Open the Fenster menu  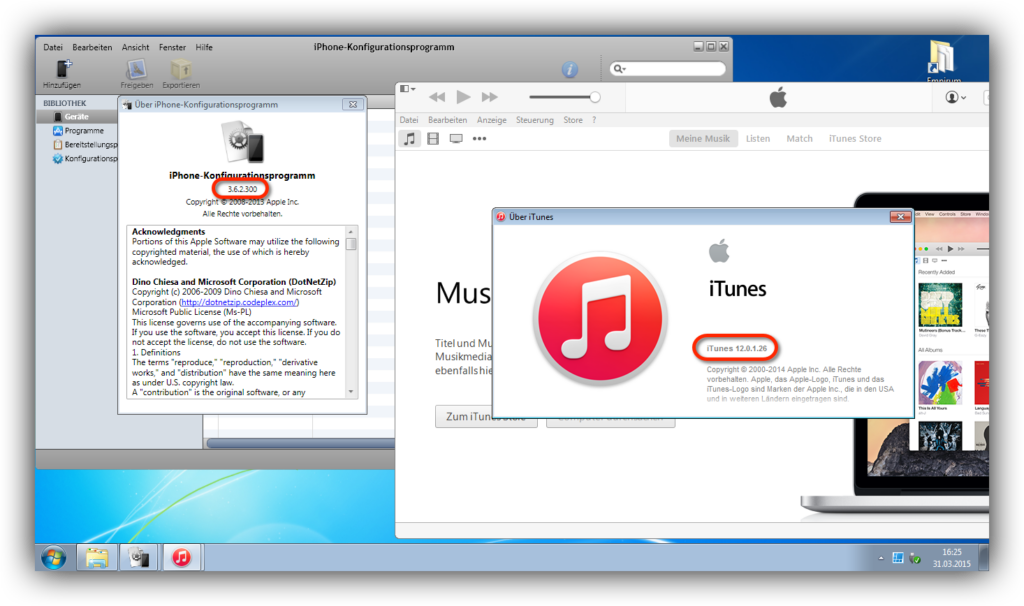[172, 47]
